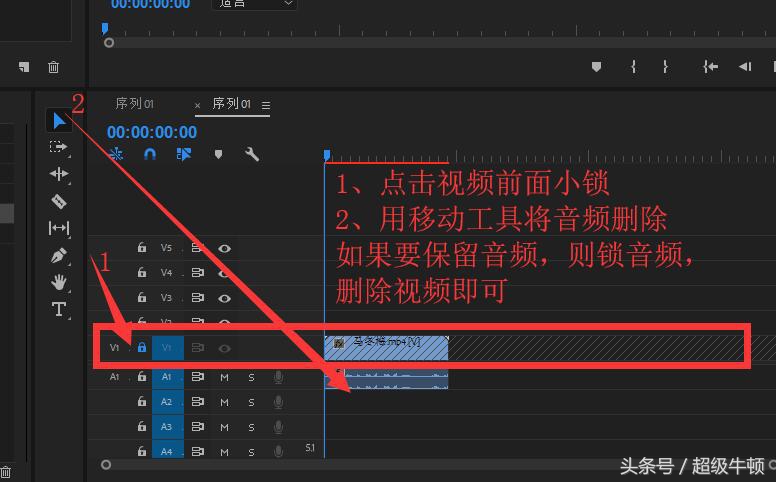Toggle A3 track target button
The height and width of the screenshot is (482, 776).
click(167, 427)
